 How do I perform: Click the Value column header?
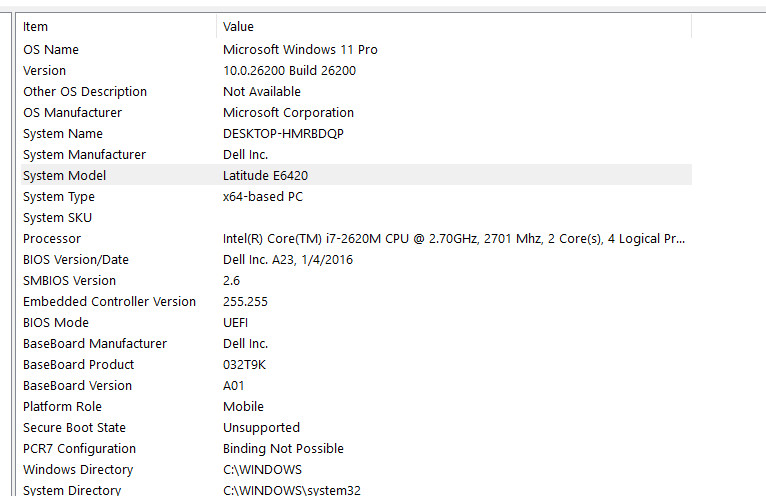coord(454,26)
